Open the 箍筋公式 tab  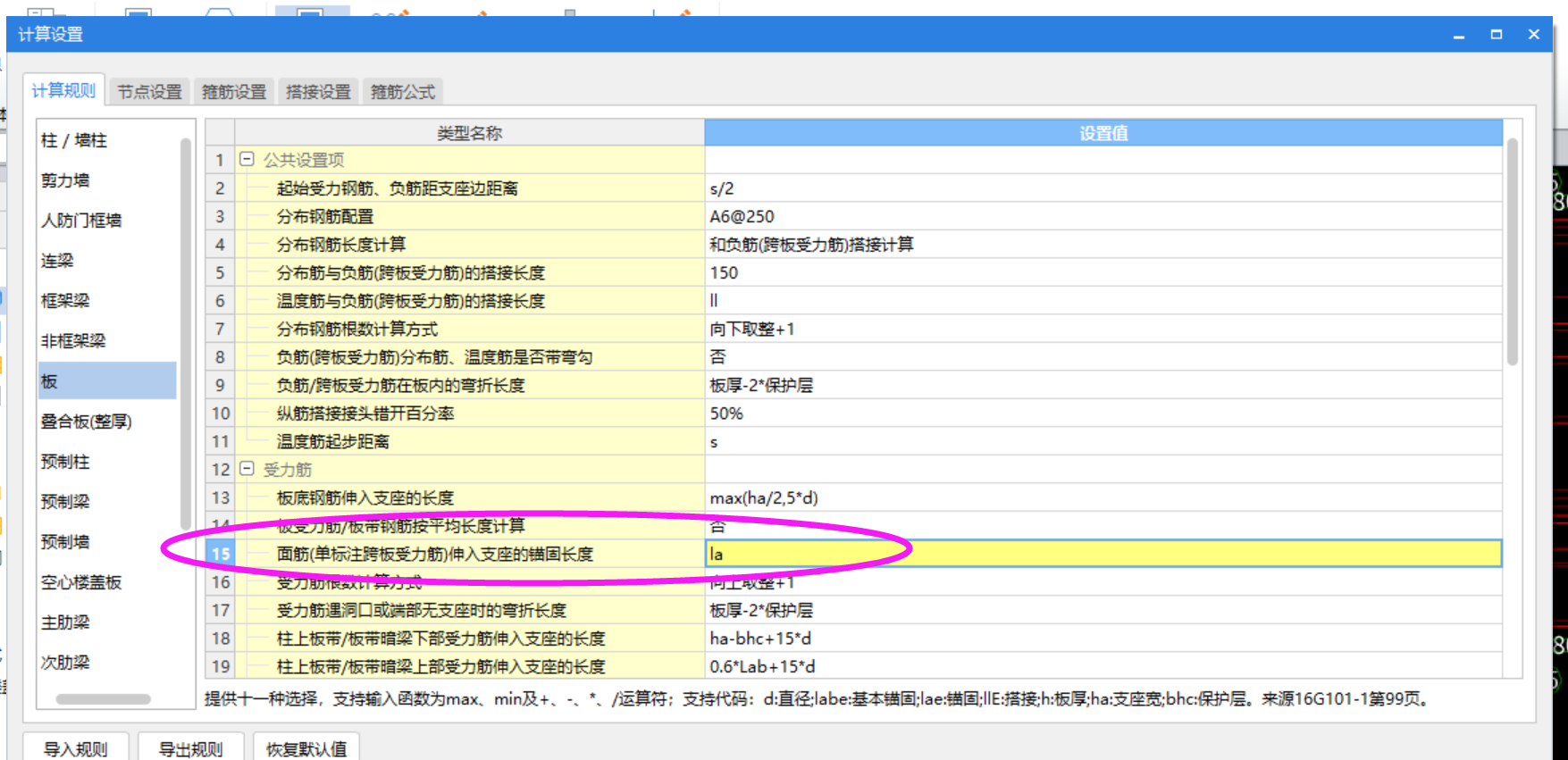pos(403,92)
